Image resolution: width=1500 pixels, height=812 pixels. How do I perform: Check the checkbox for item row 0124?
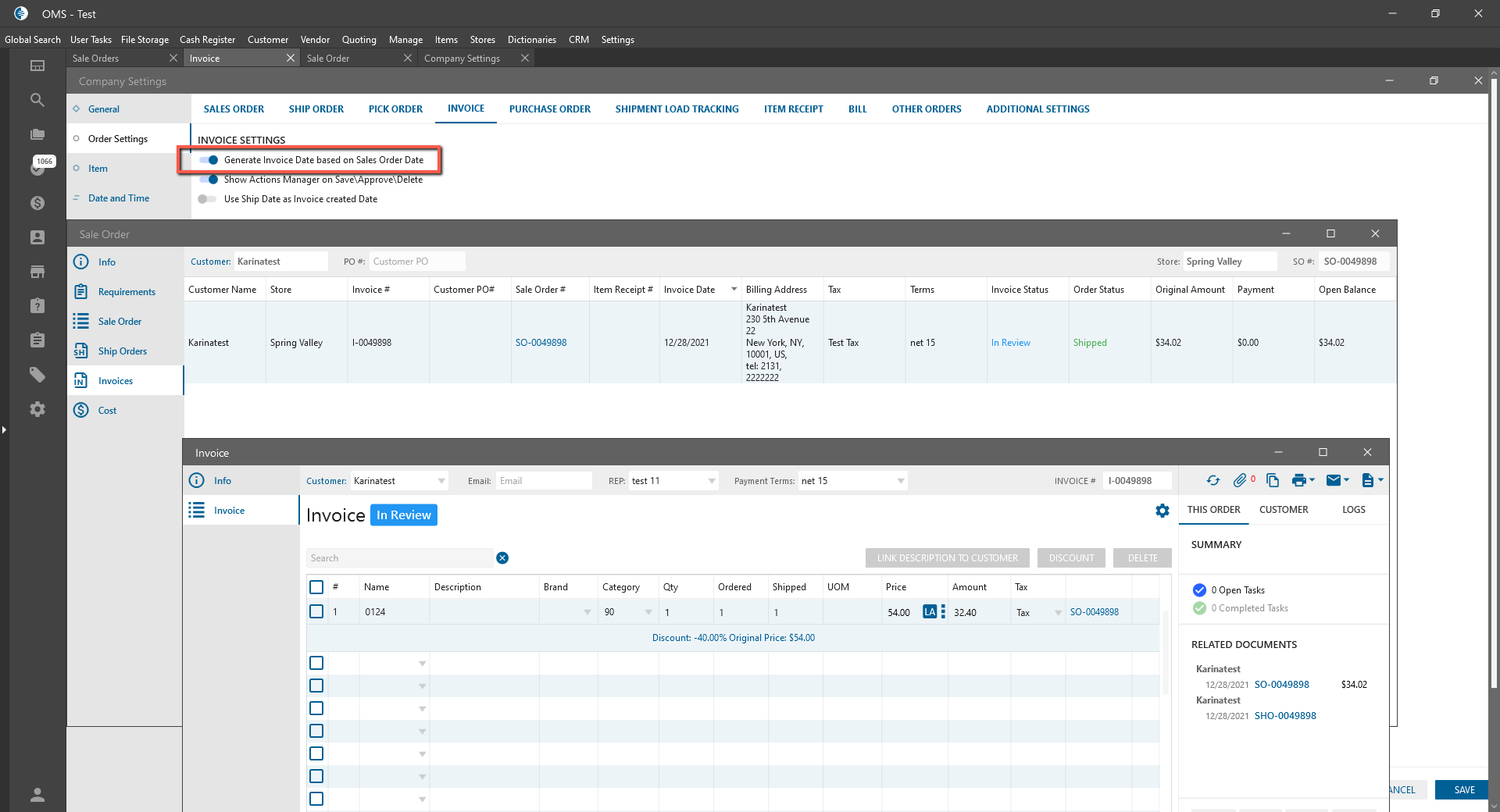coord(316,612)
